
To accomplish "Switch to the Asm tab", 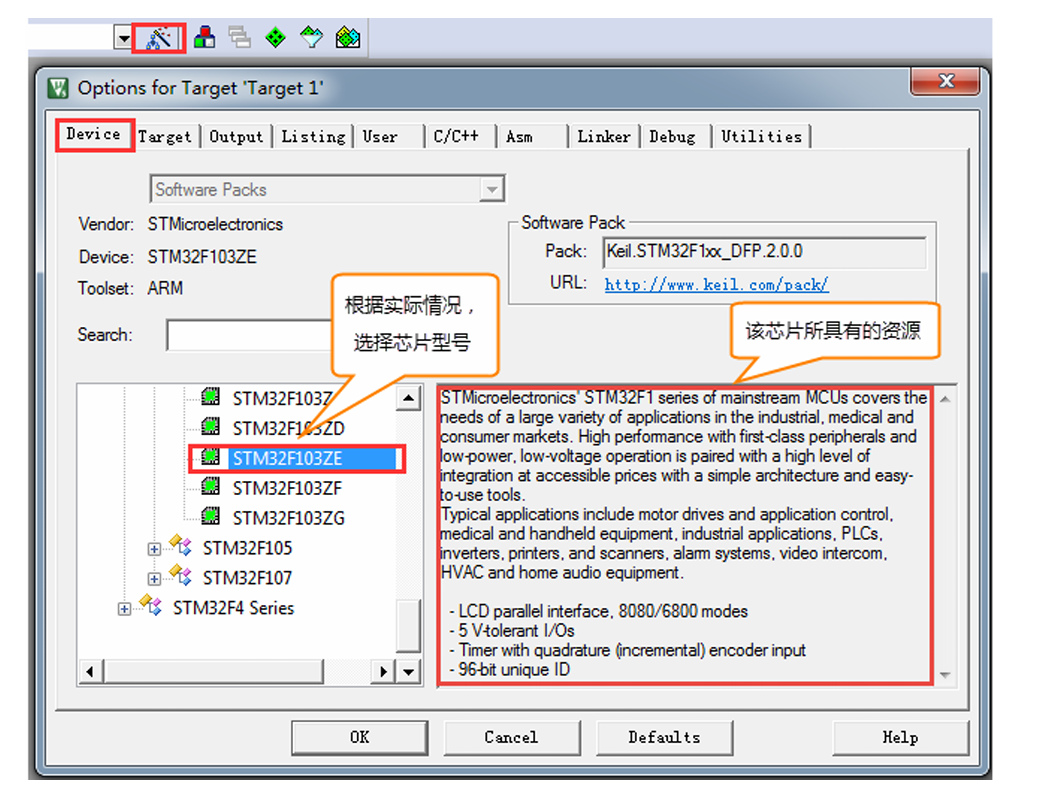I will pos(520,137).
